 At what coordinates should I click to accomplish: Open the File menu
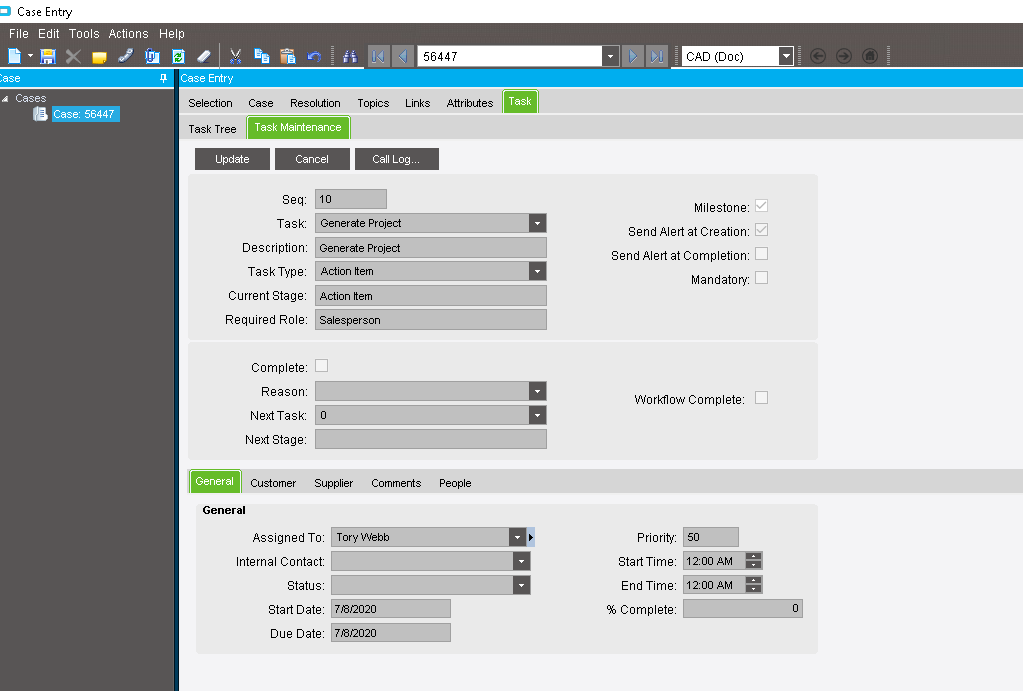point(18,33)
